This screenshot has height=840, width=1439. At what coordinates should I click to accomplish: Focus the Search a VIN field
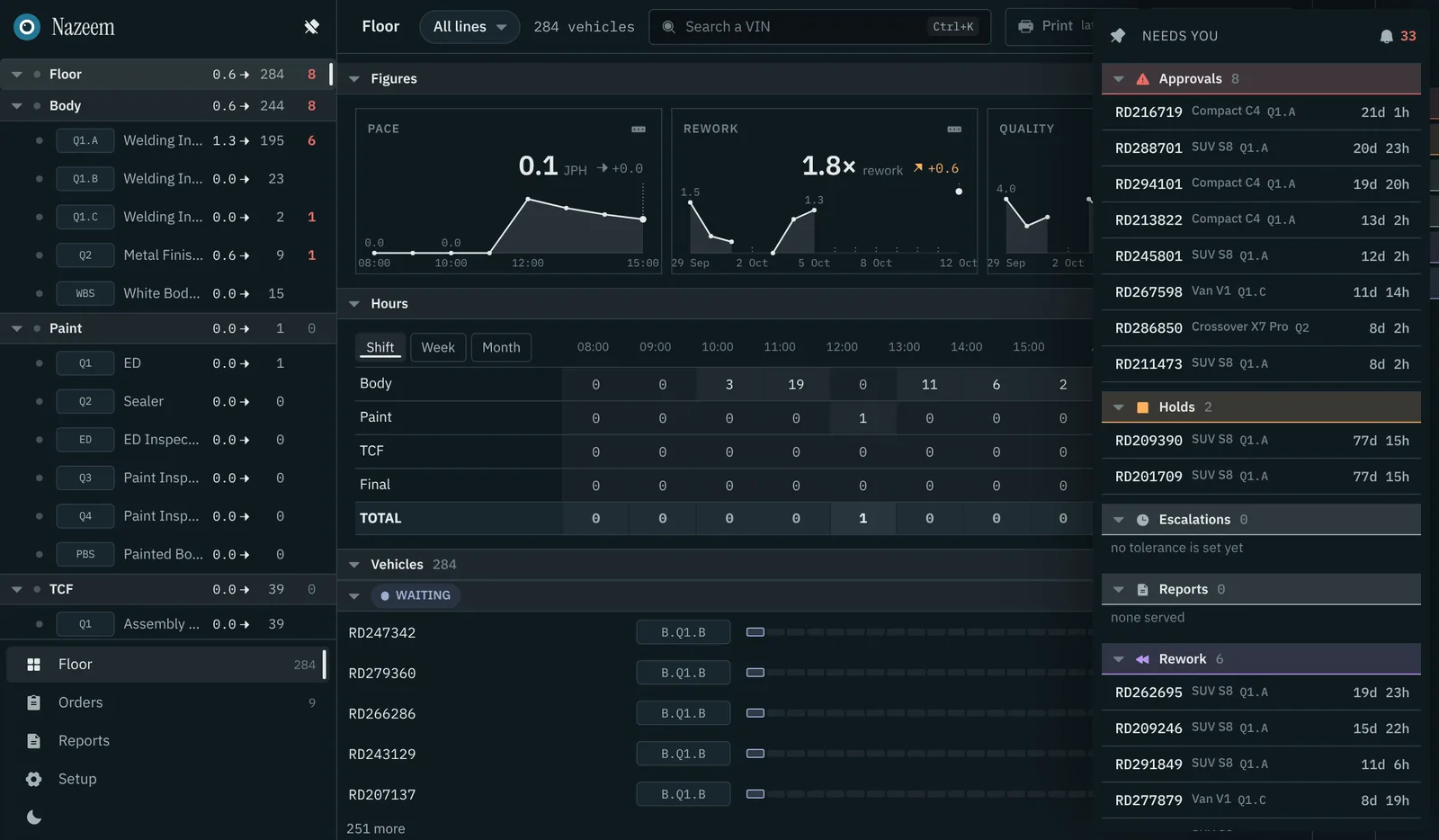pos(820,27)
